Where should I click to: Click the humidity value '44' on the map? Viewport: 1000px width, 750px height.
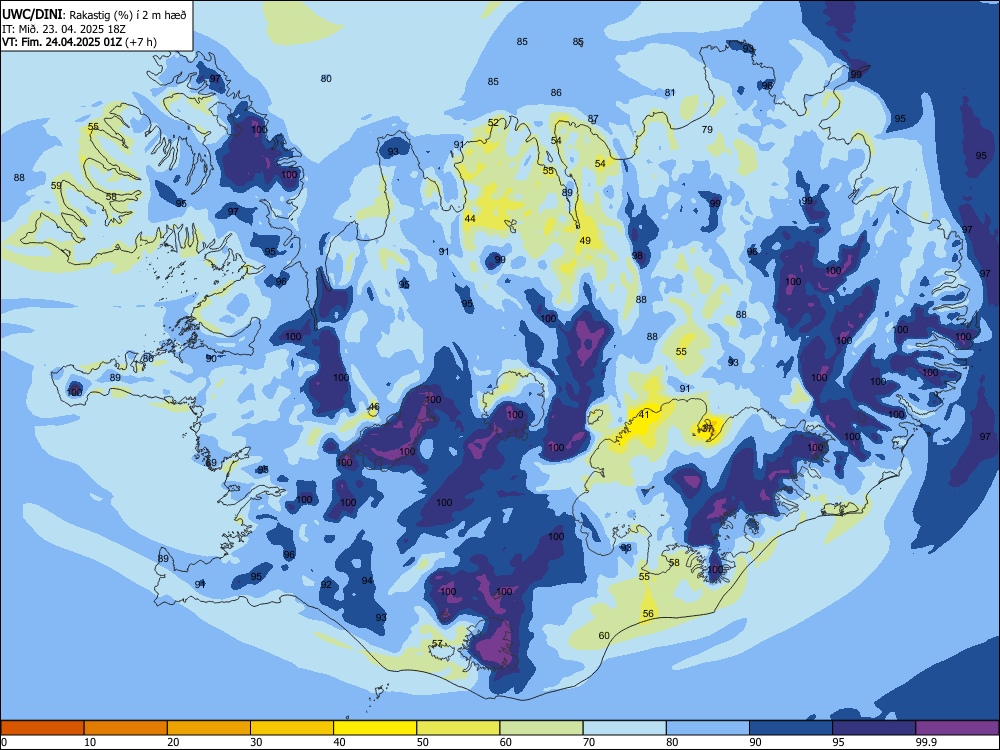coord(470,218)
